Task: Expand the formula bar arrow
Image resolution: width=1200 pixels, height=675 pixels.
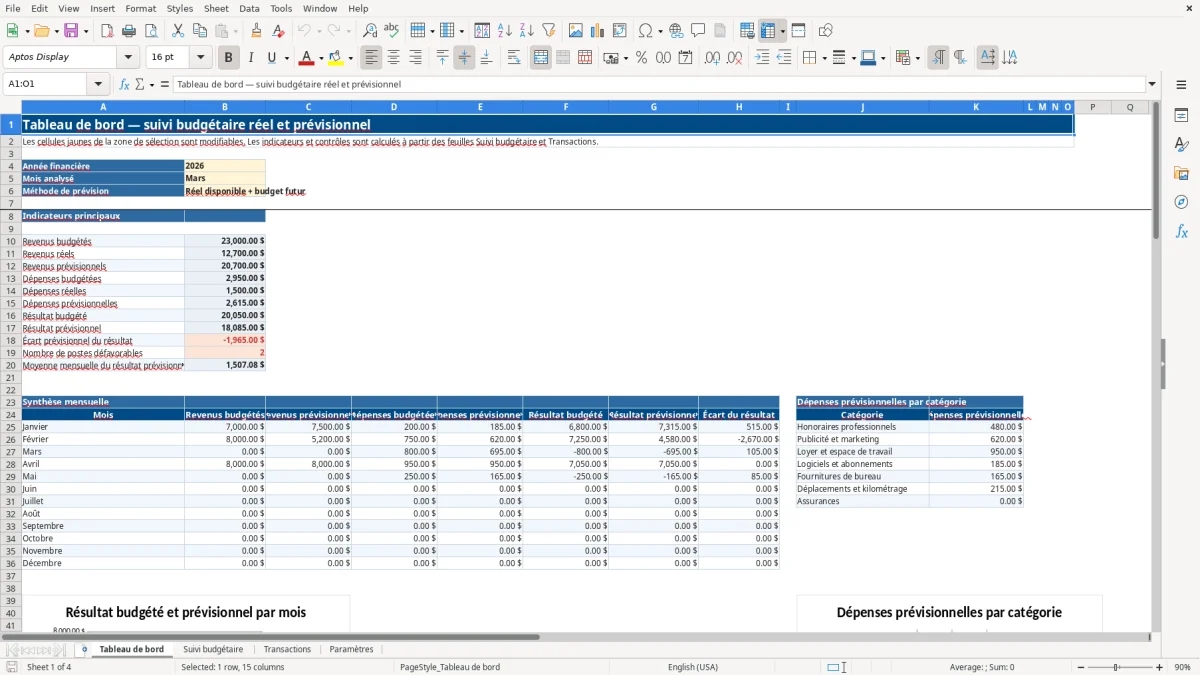Action: pos(1152,85)
